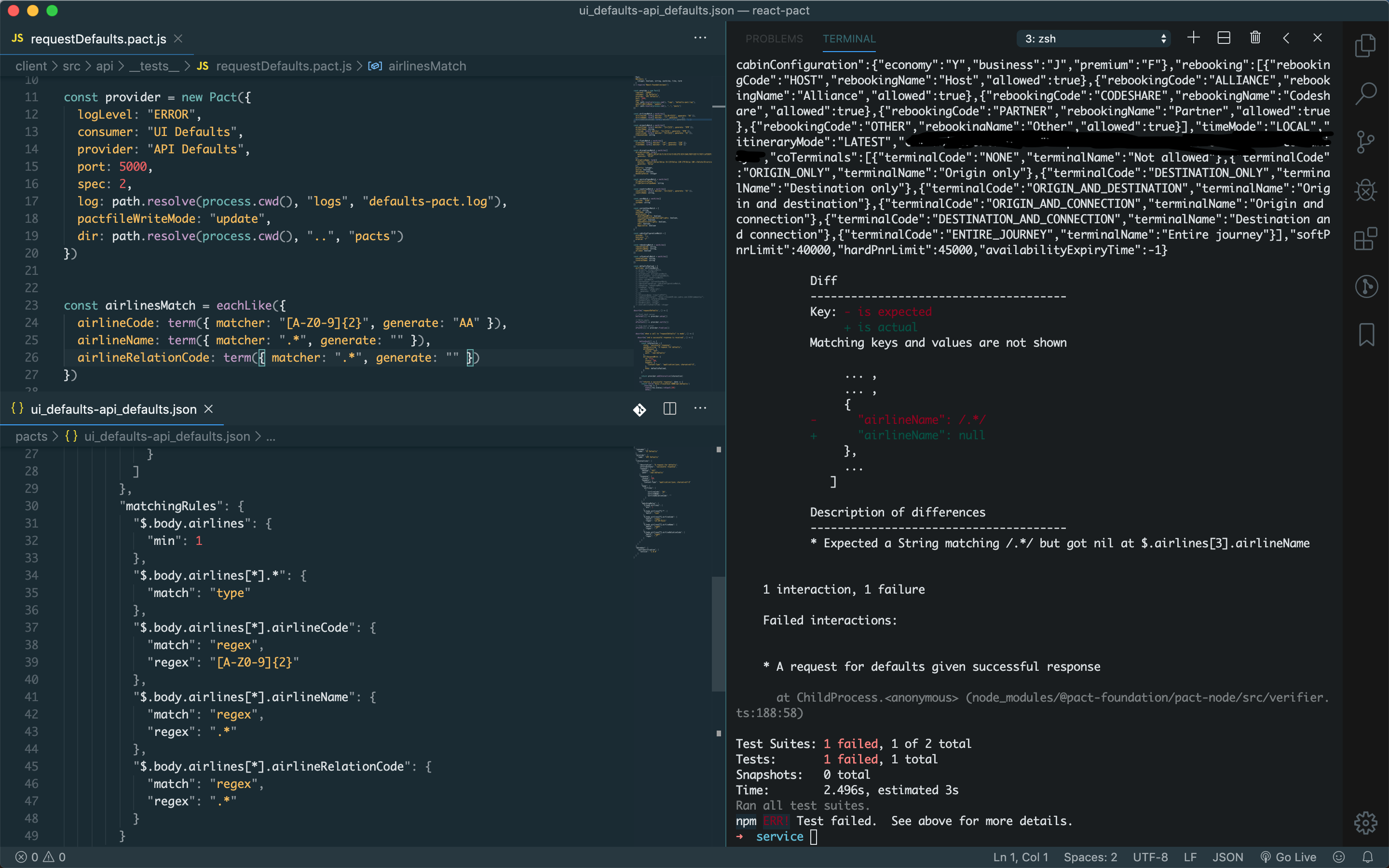Split the terminal panel

click(1224, 38)
